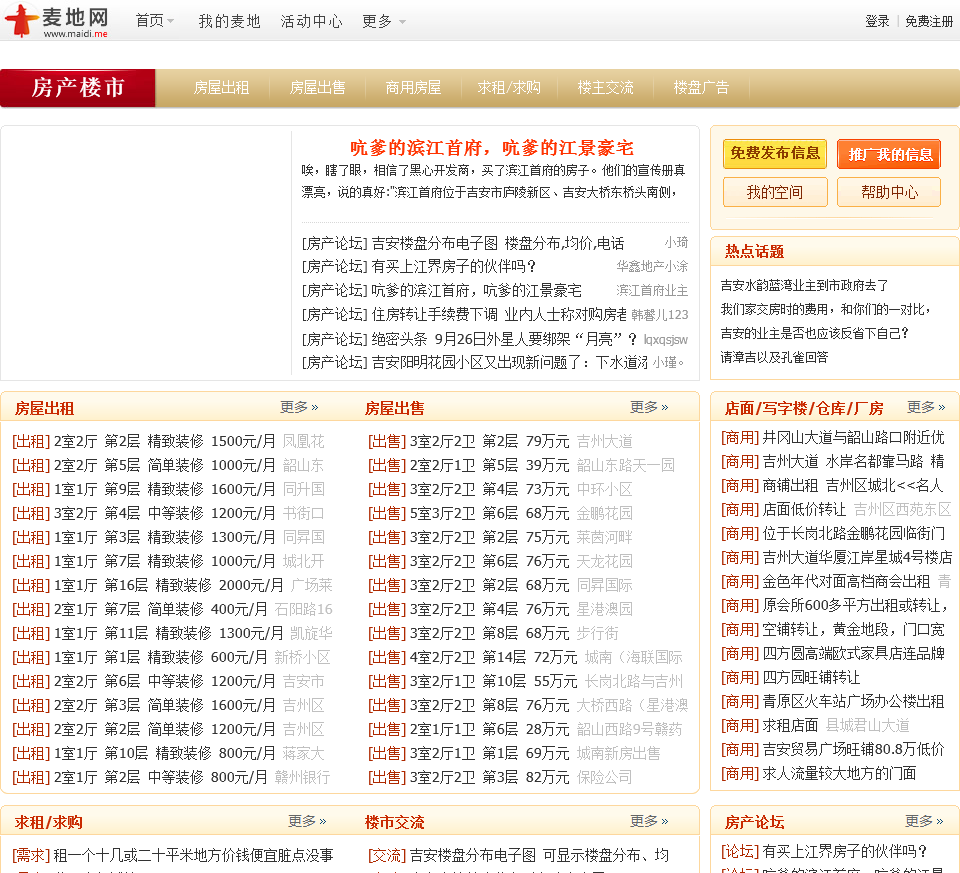Expand the 更多 dropdown in top navigation
This screenshot has height=873, width=960.
click(383, 21)
